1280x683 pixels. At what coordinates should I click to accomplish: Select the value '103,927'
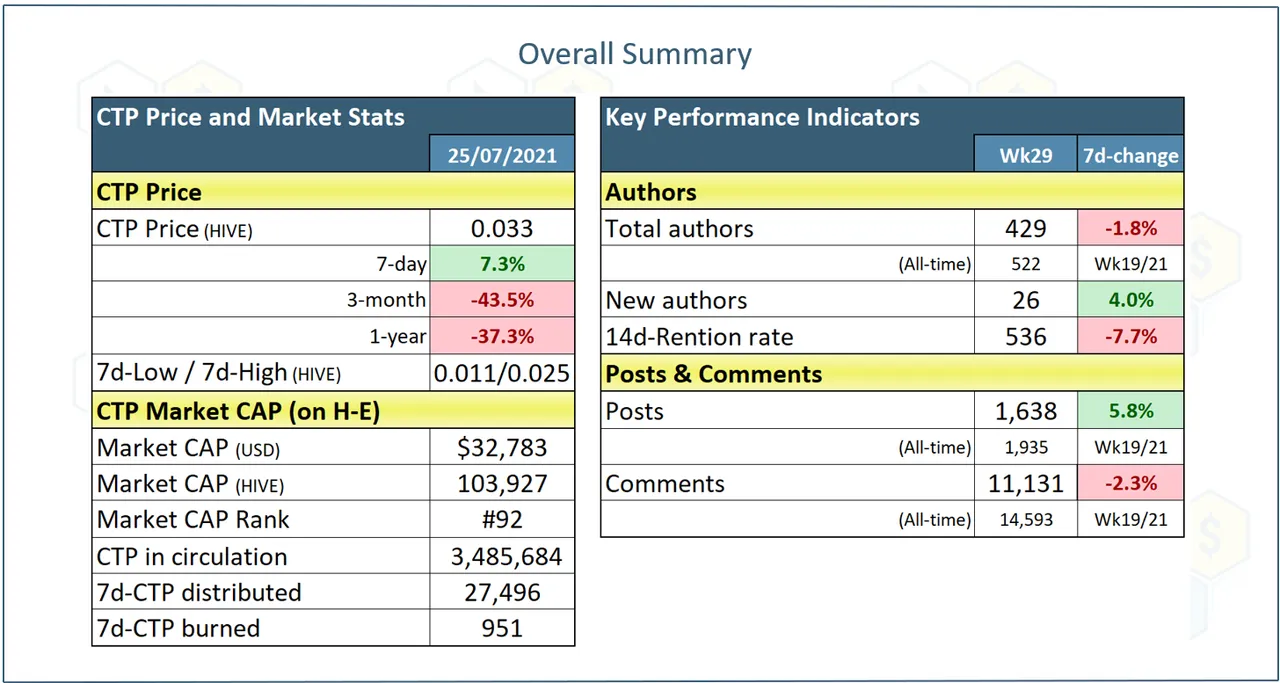(502, 484)
